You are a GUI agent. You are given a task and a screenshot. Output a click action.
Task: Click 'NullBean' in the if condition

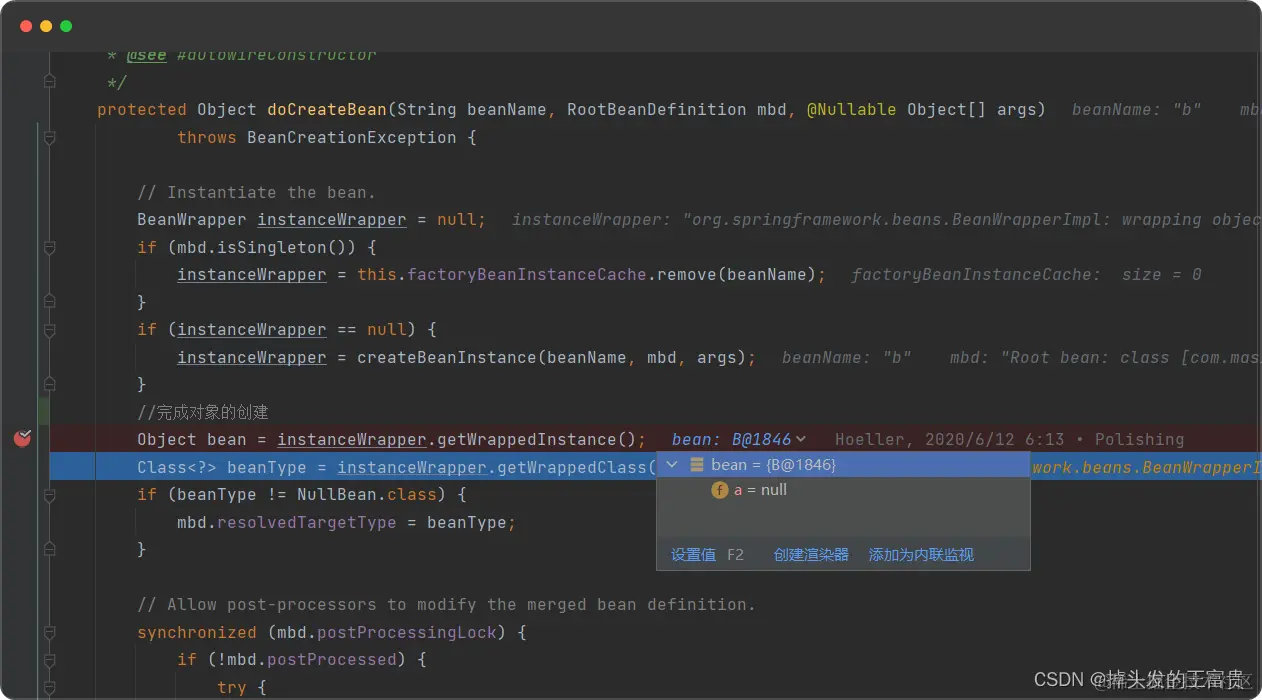pyautogui.click(x=336, y=494)
